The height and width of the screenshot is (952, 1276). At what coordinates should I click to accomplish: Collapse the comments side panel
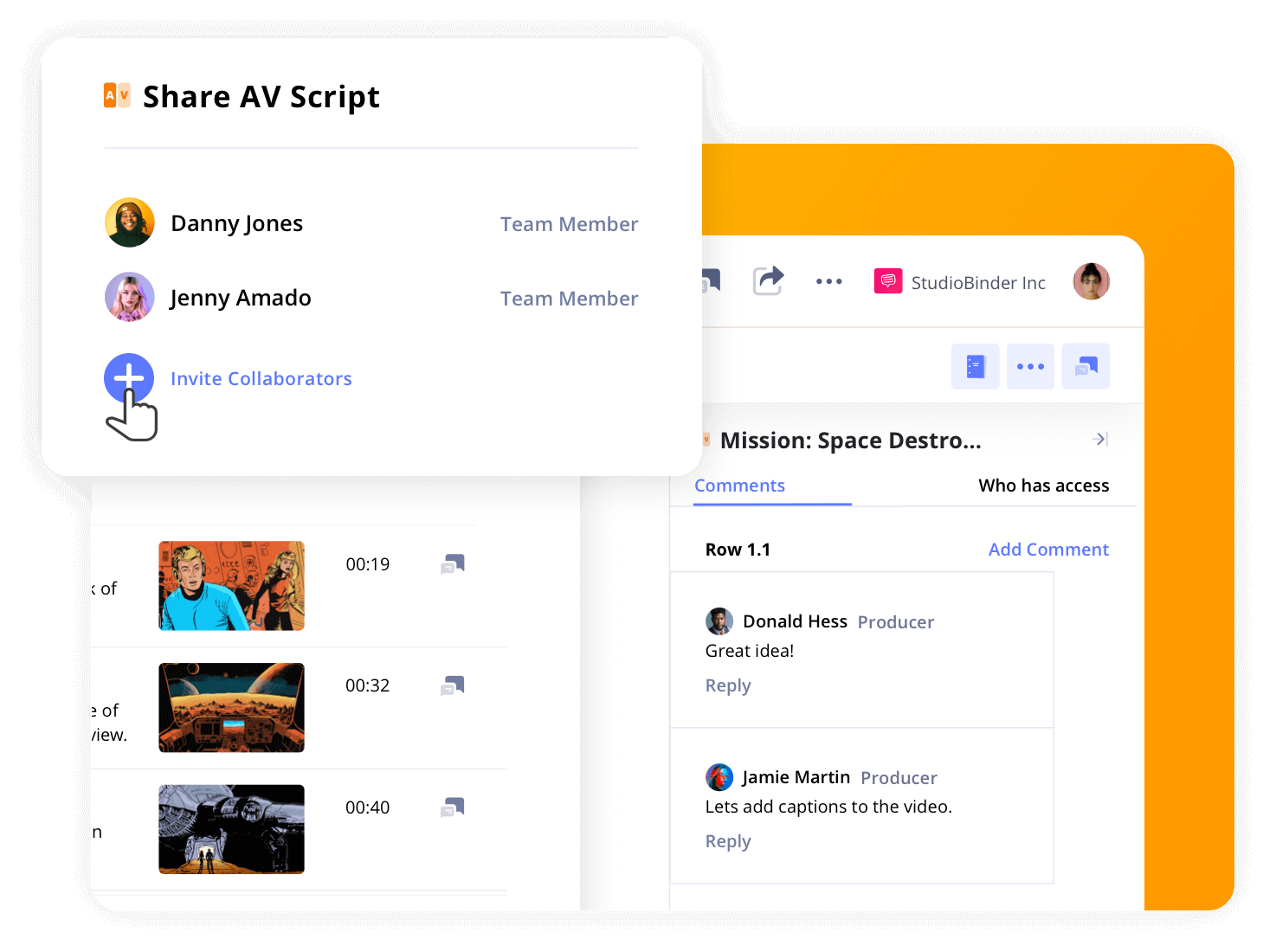coord(1100,439)
